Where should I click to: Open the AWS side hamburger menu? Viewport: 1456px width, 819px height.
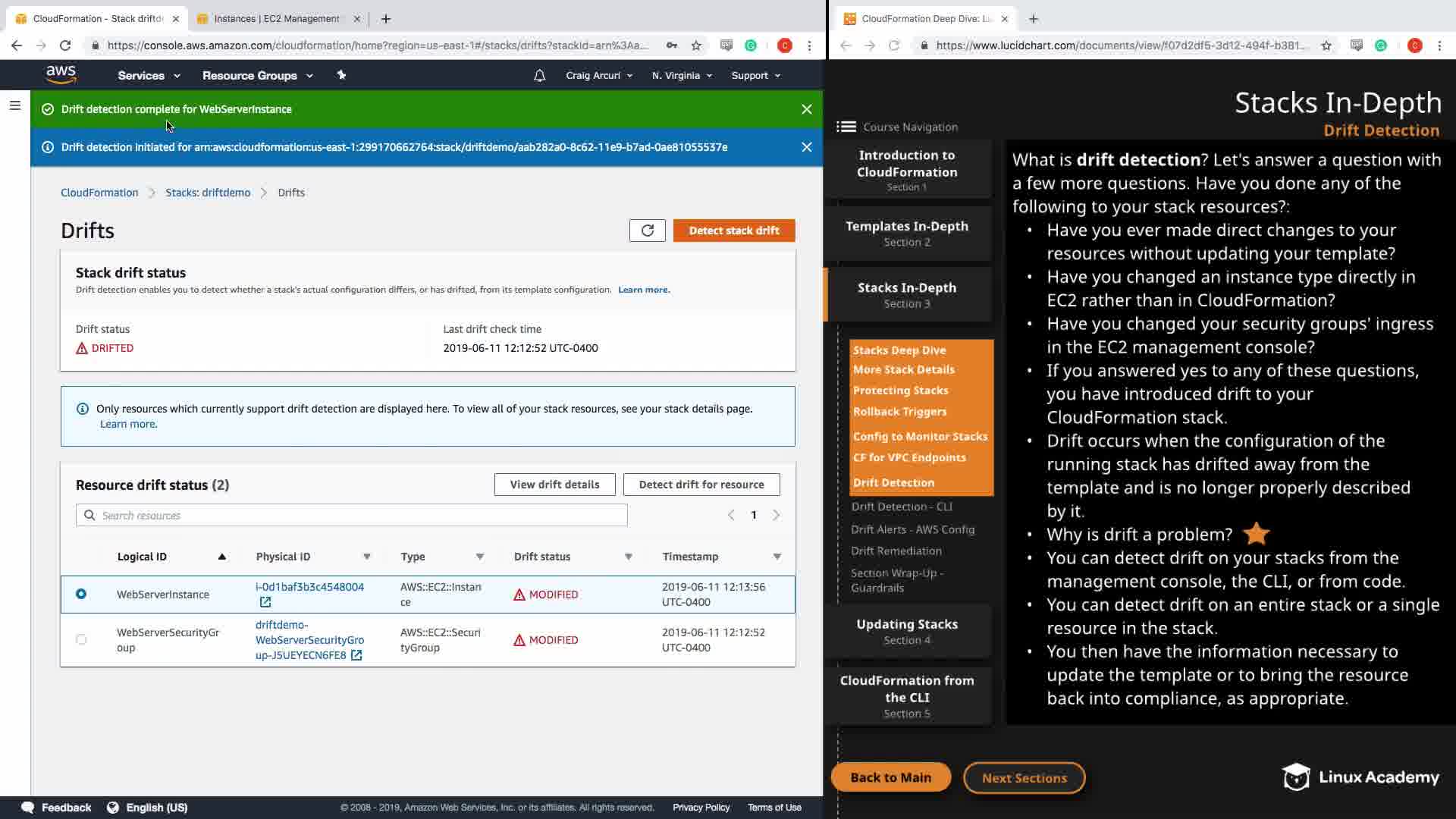pos(14,106)
